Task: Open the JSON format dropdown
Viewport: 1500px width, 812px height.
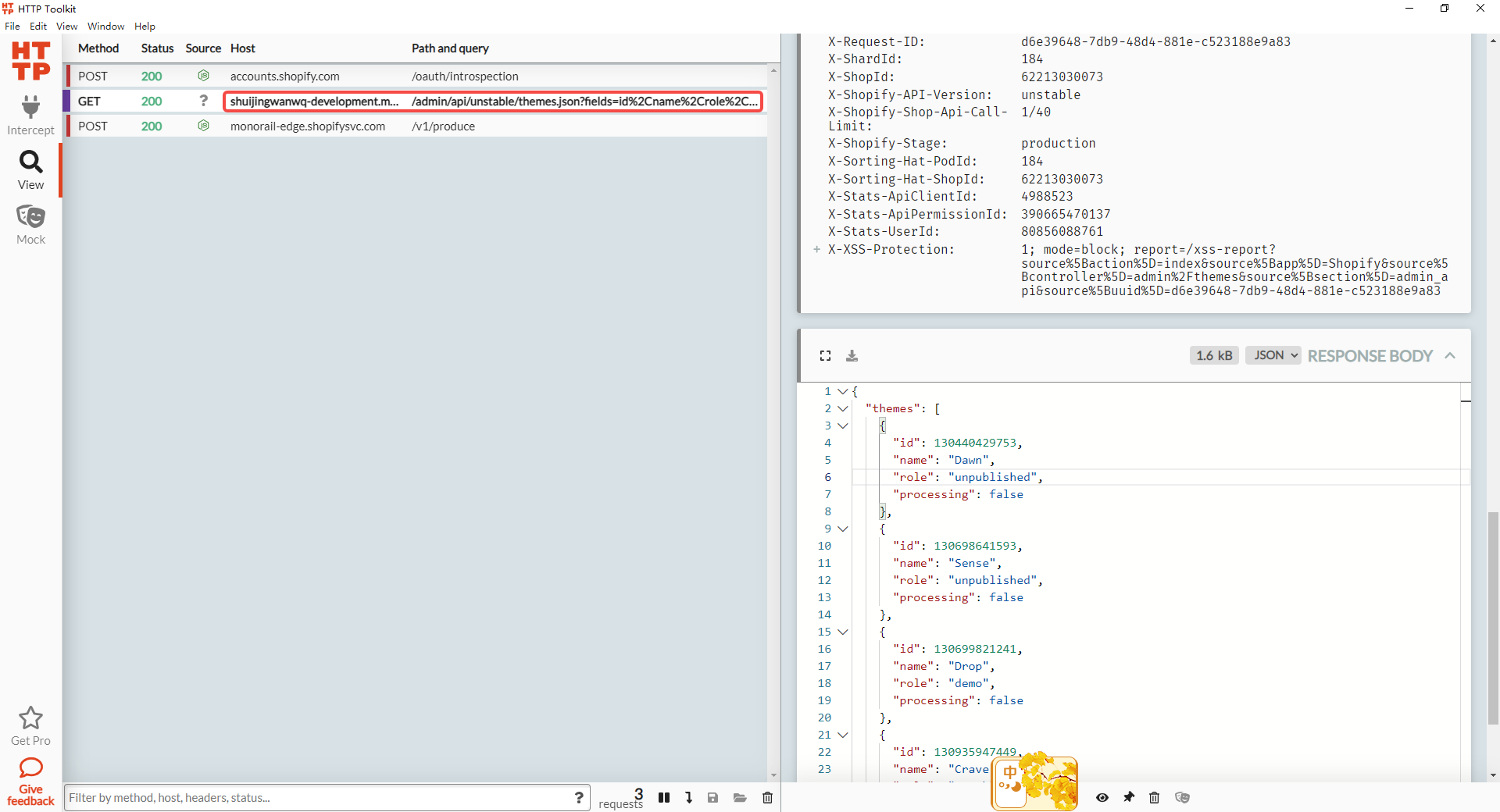Action: (x=1273, y=355)
